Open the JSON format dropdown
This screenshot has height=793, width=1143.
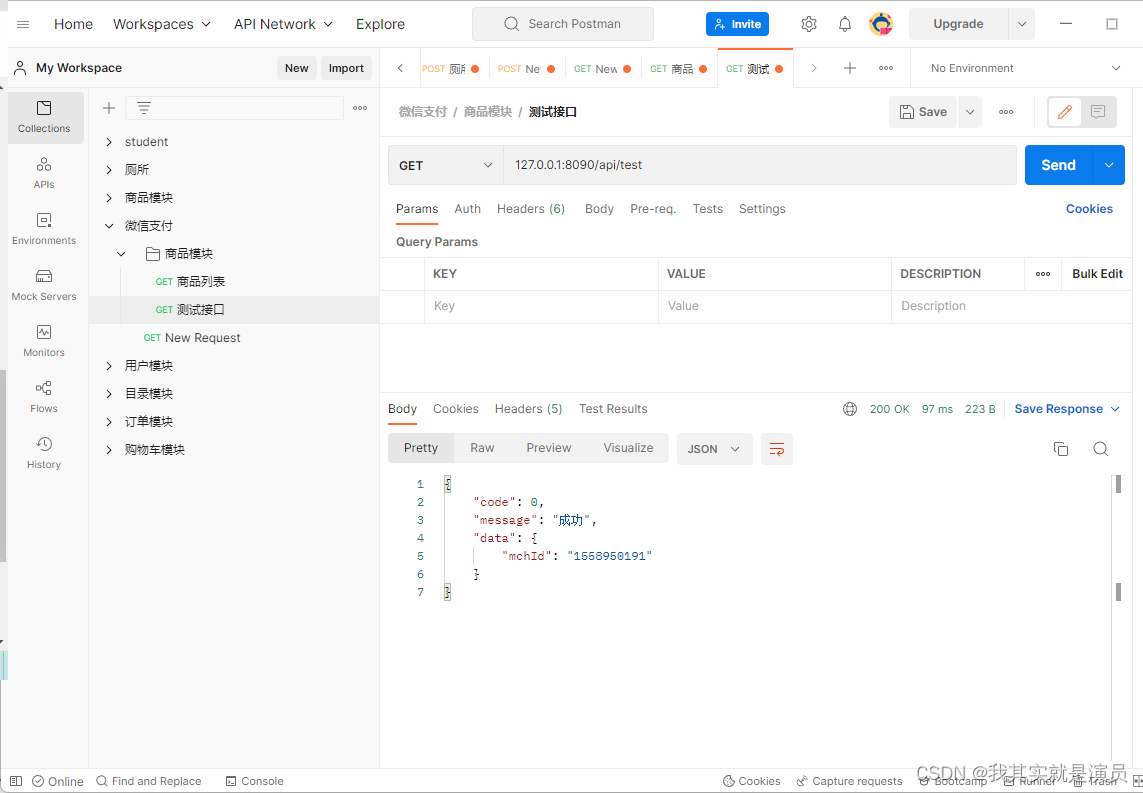click(714, 449)
